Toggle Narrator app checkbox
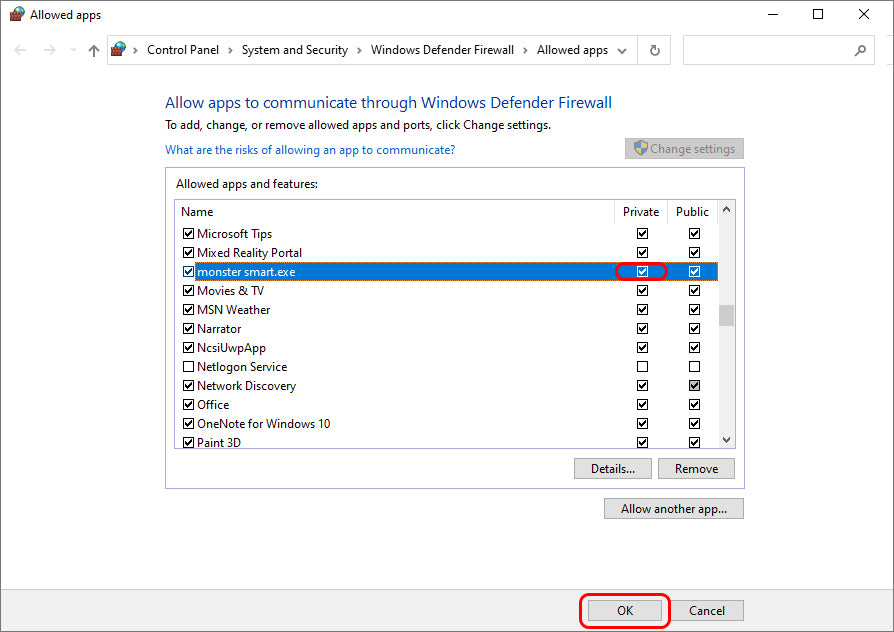Image resolution: width=894 pixels, height=632 pixels. [188, 329]
